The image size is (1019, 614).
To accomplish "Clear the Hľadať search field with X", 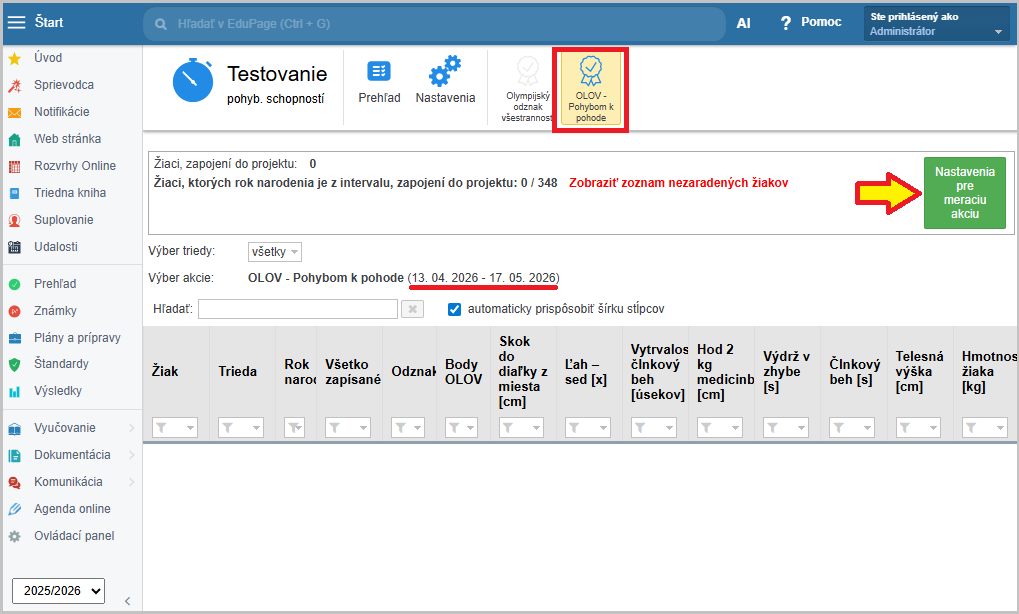I will coord(412,310).
